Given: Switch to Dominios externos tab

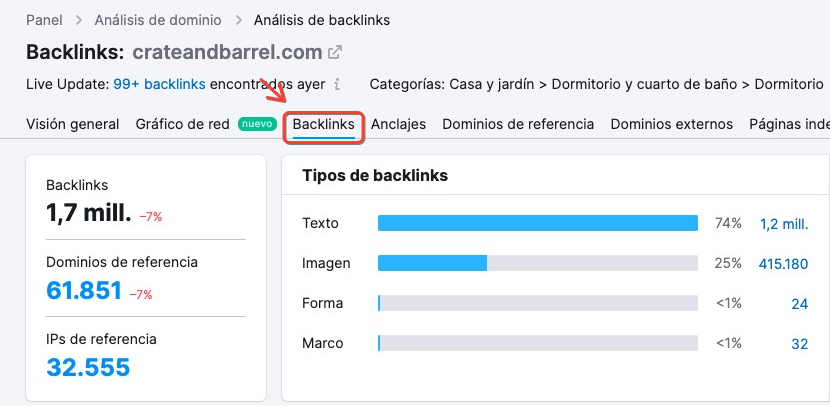Looking at the screenshot, I should tap(672, 124).
